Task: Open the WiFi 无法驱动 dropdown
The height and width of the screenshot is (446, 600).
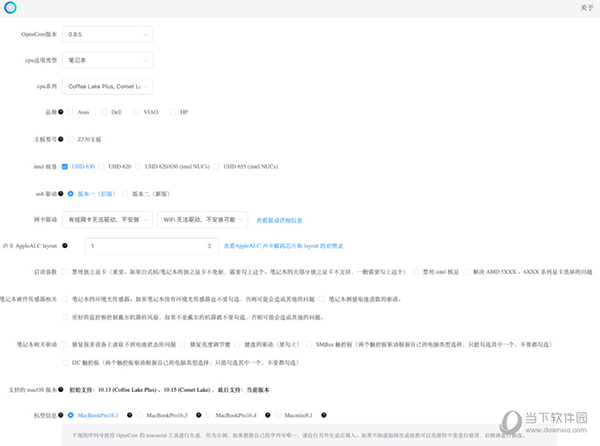Action: point(202,220)
